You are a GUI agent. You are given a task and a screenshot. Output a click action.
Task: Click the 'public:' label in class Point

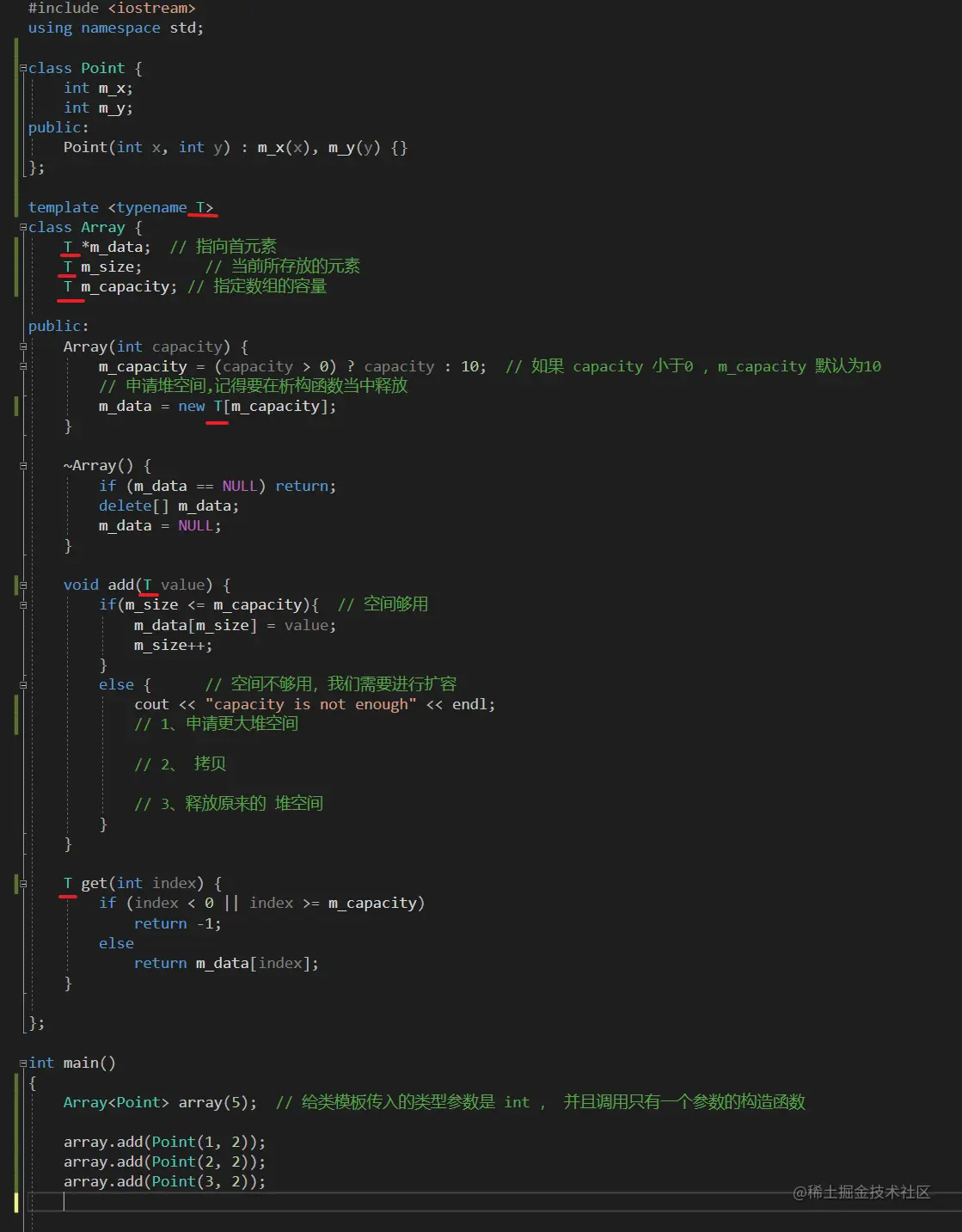tap(58, 127)
